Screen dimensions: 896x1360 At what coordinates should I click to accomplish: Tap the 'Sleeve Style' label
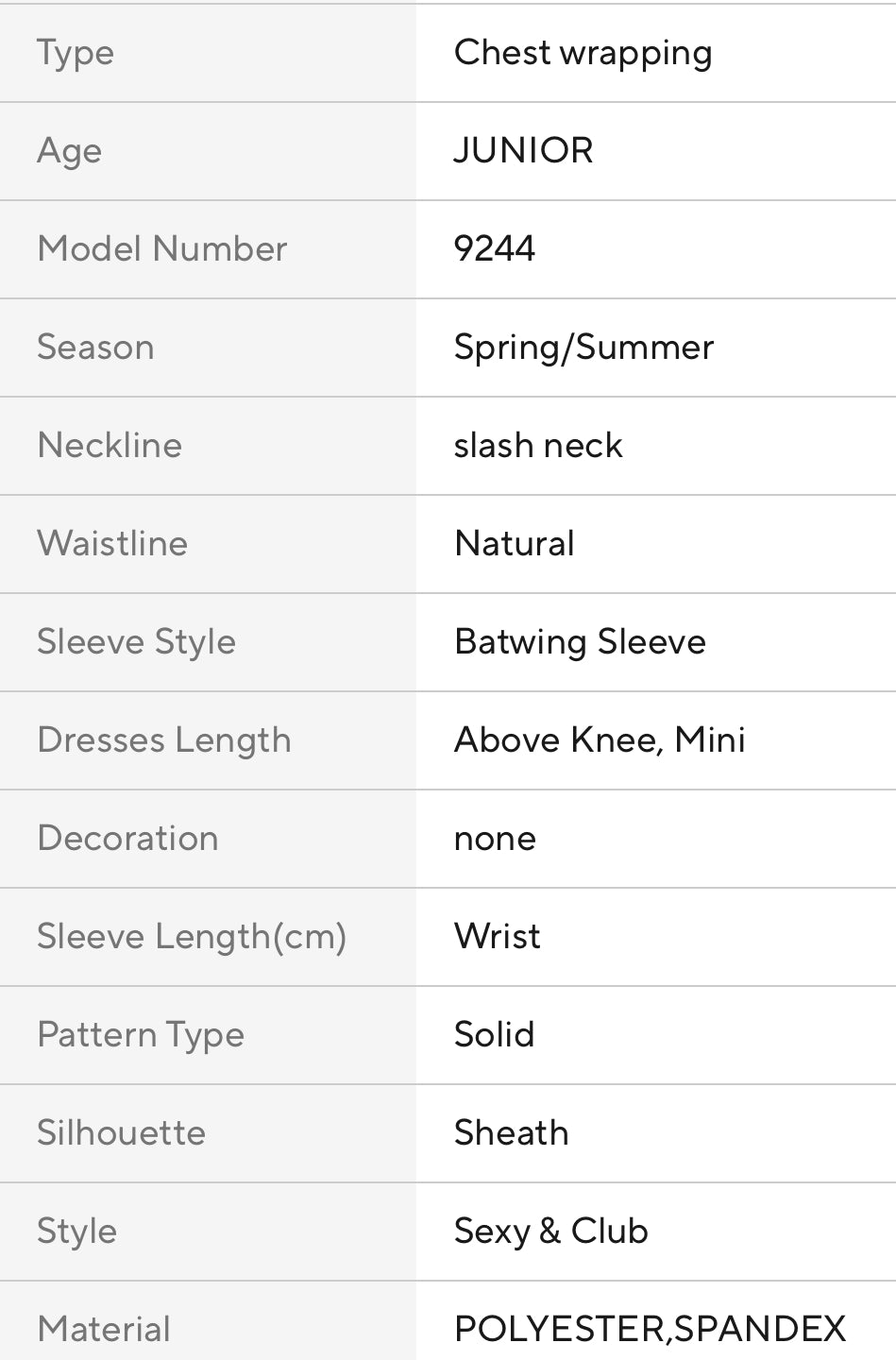pos(136,642)
